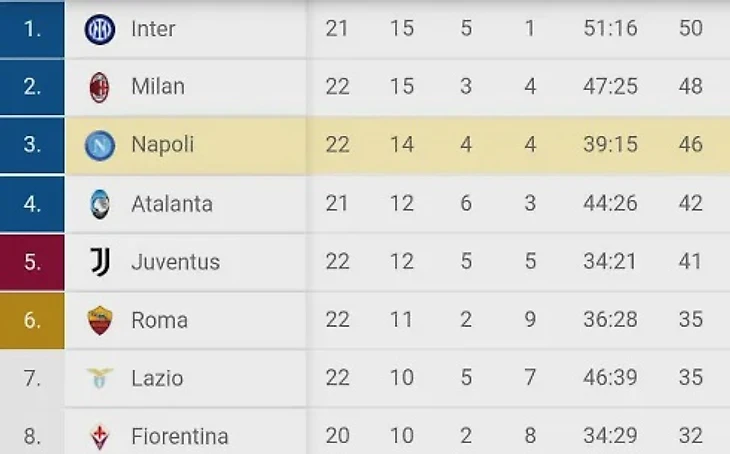Click the Fiorentina team name

point(180,436)
